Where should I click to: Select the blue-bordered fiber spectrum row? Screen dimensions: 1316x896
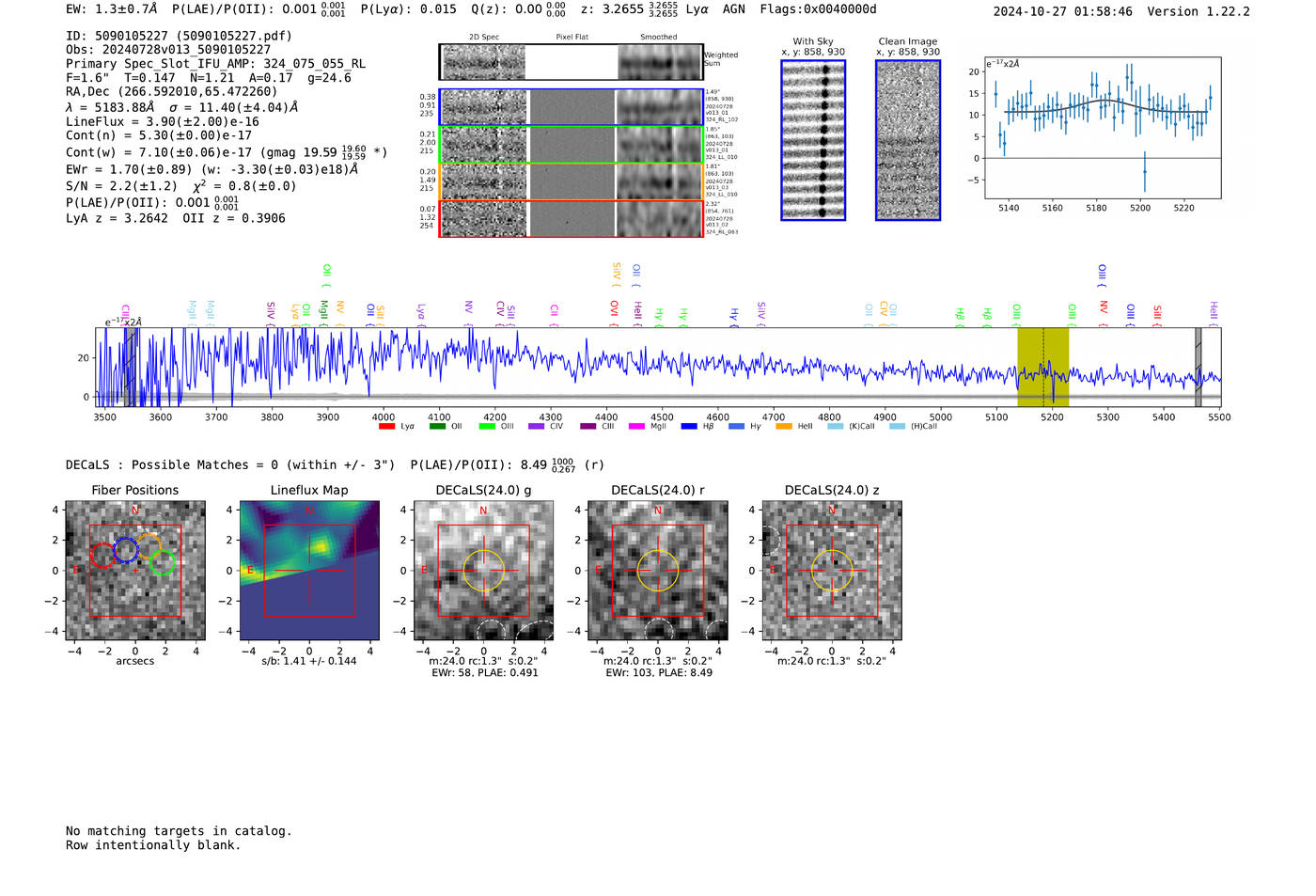(572, 107)
